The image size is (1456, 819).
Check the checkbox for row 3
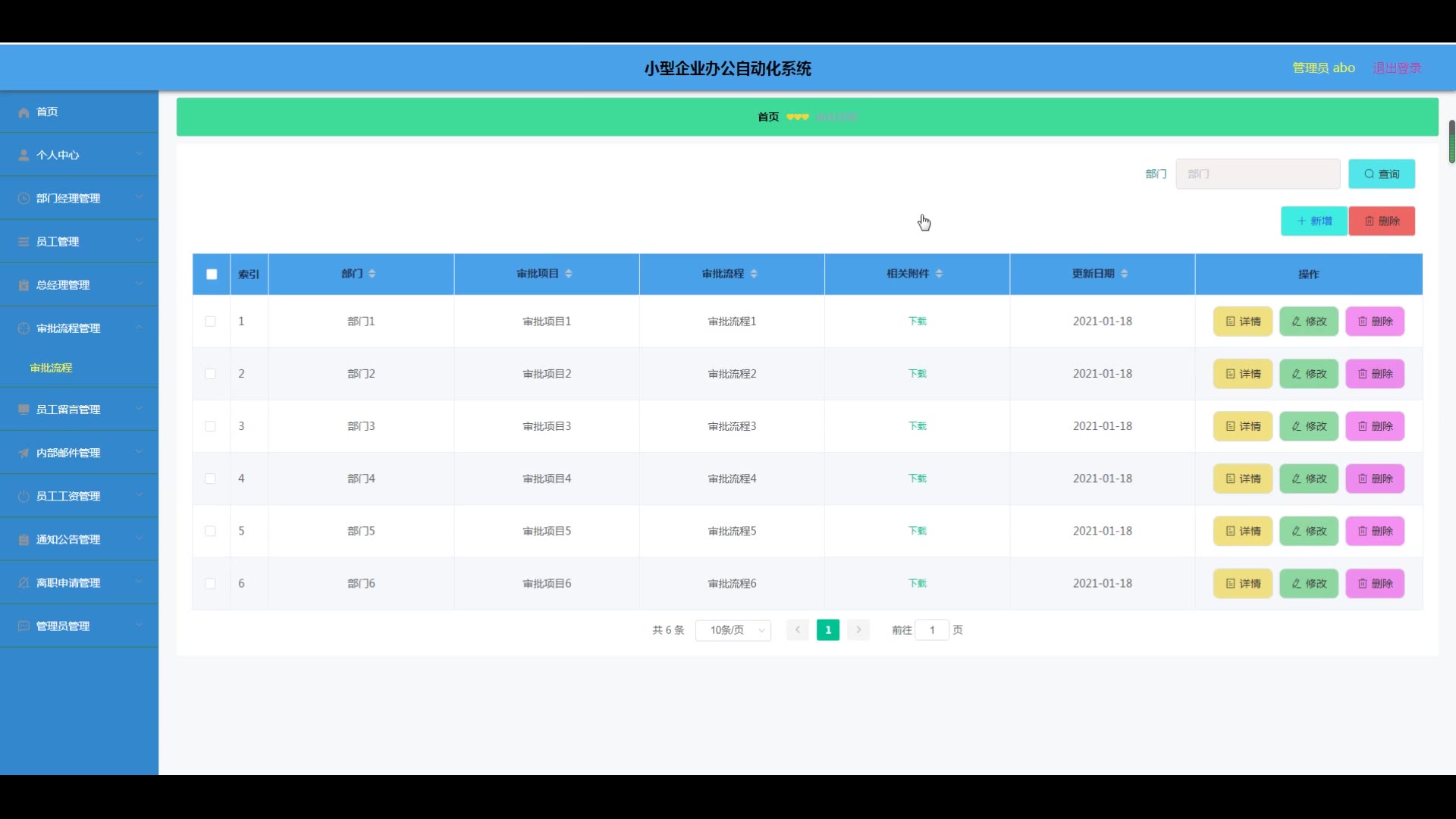pos(210,426)
